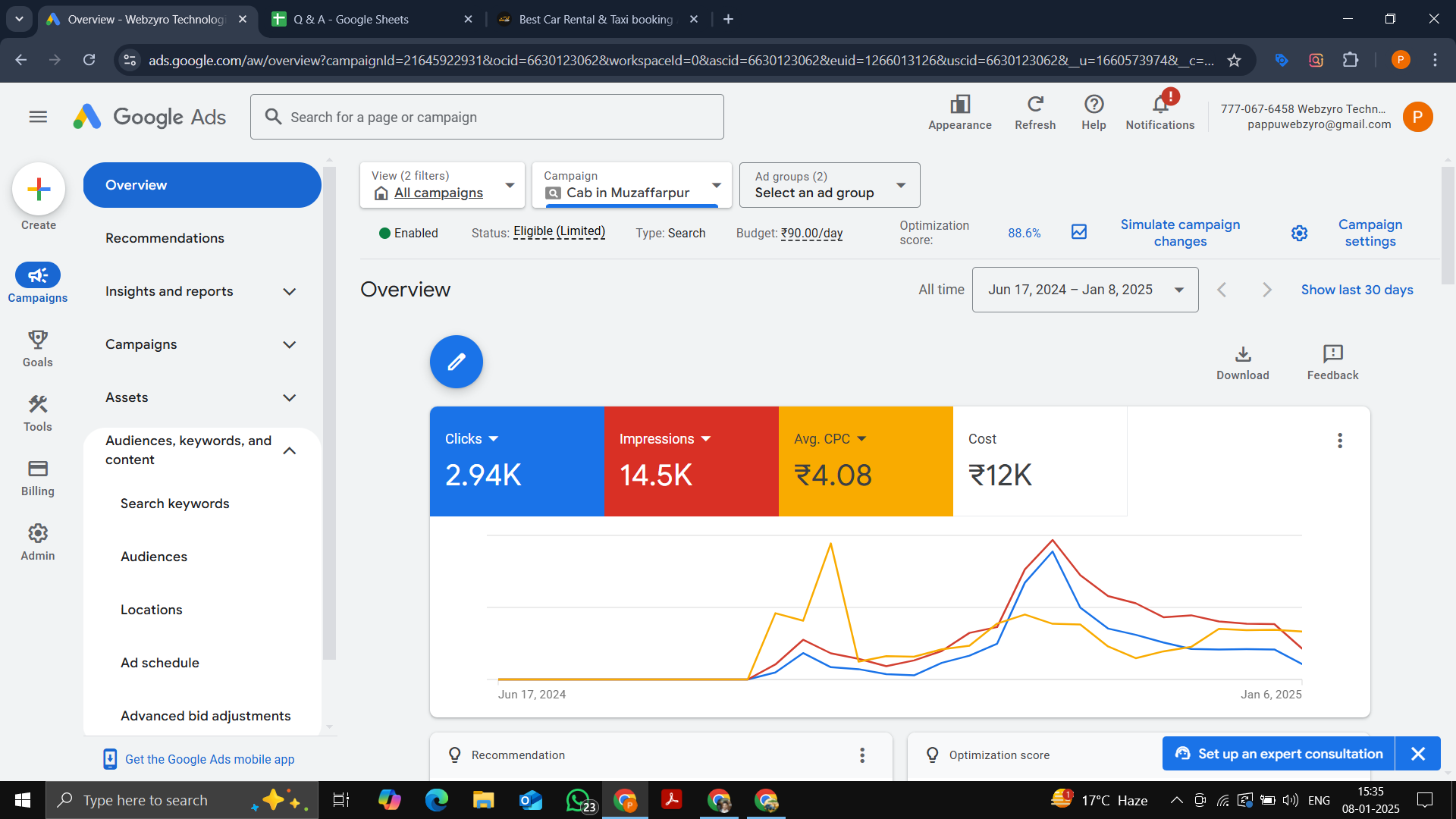Select Overview in the sidebar
1456x819 pixels.
pyautogui.click(x=202, y=185)
